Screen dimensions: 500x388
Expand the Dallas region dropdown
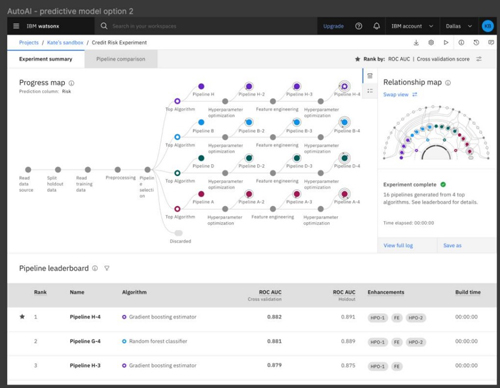(x=459, y=26)
